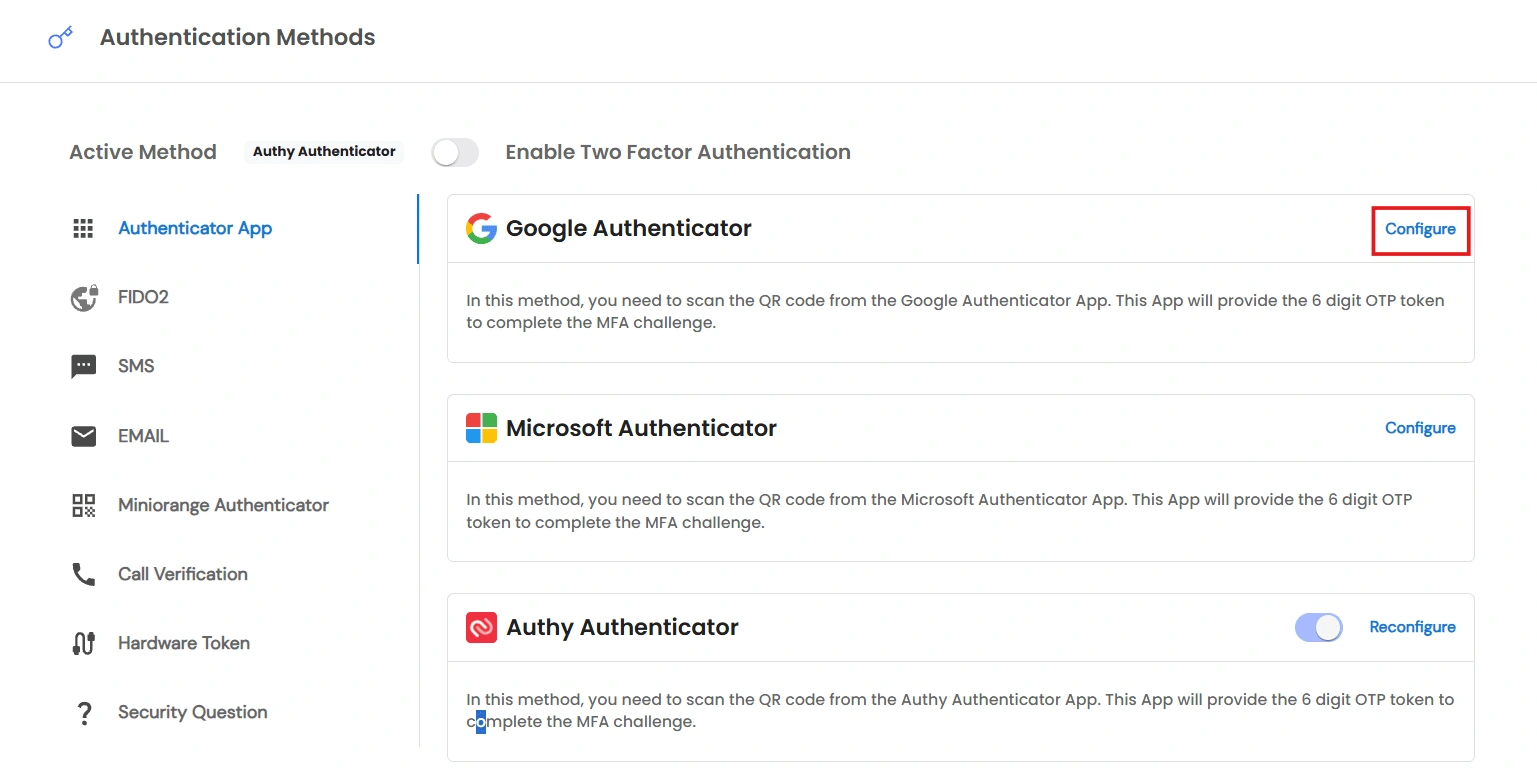This screenshot has height=772, width=1537.
Task: Click the Hardware Token icon
Action: point(84,643)
